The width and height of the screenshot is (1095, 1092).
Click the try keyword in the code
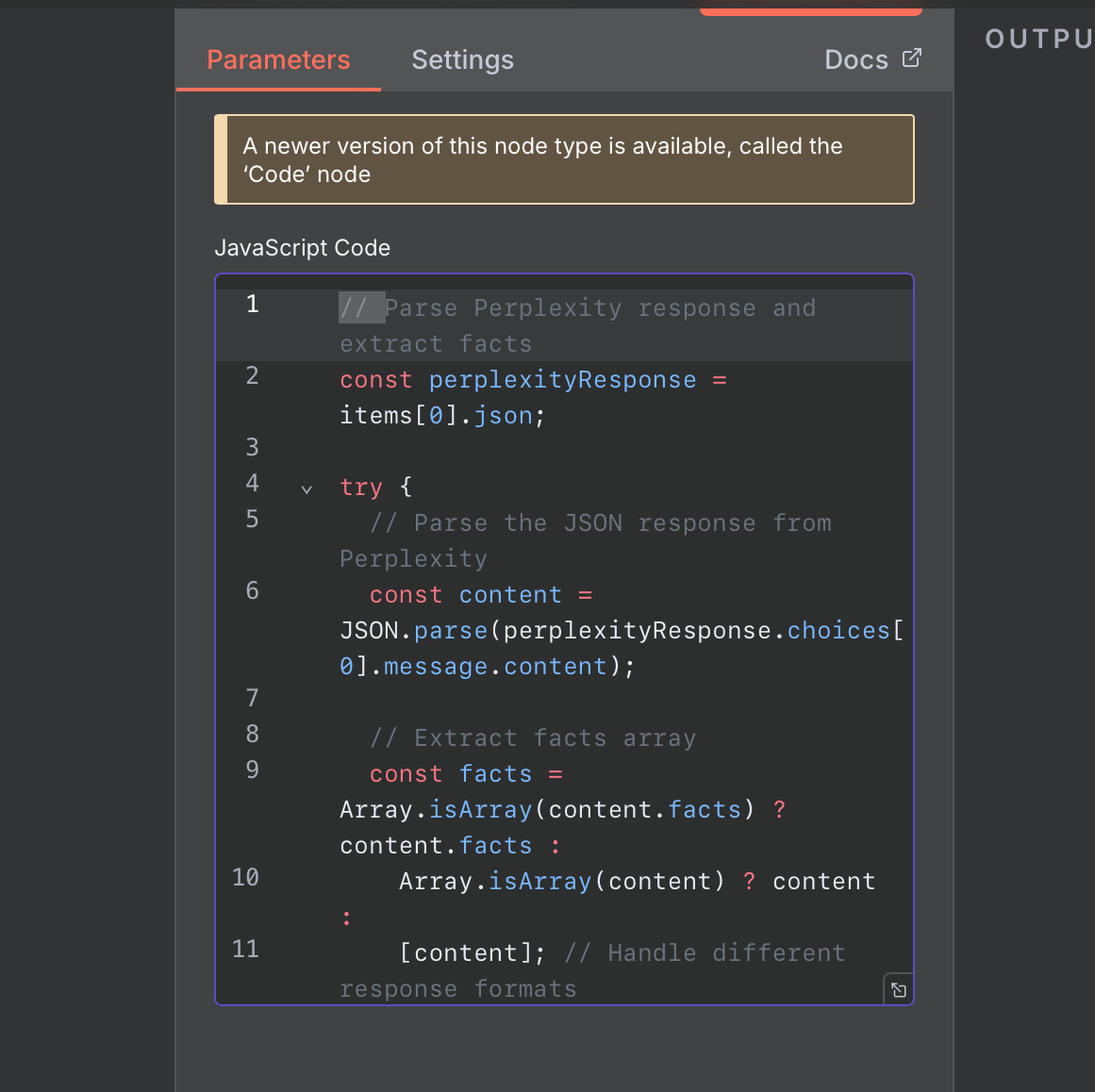click(x=360, y=488)
